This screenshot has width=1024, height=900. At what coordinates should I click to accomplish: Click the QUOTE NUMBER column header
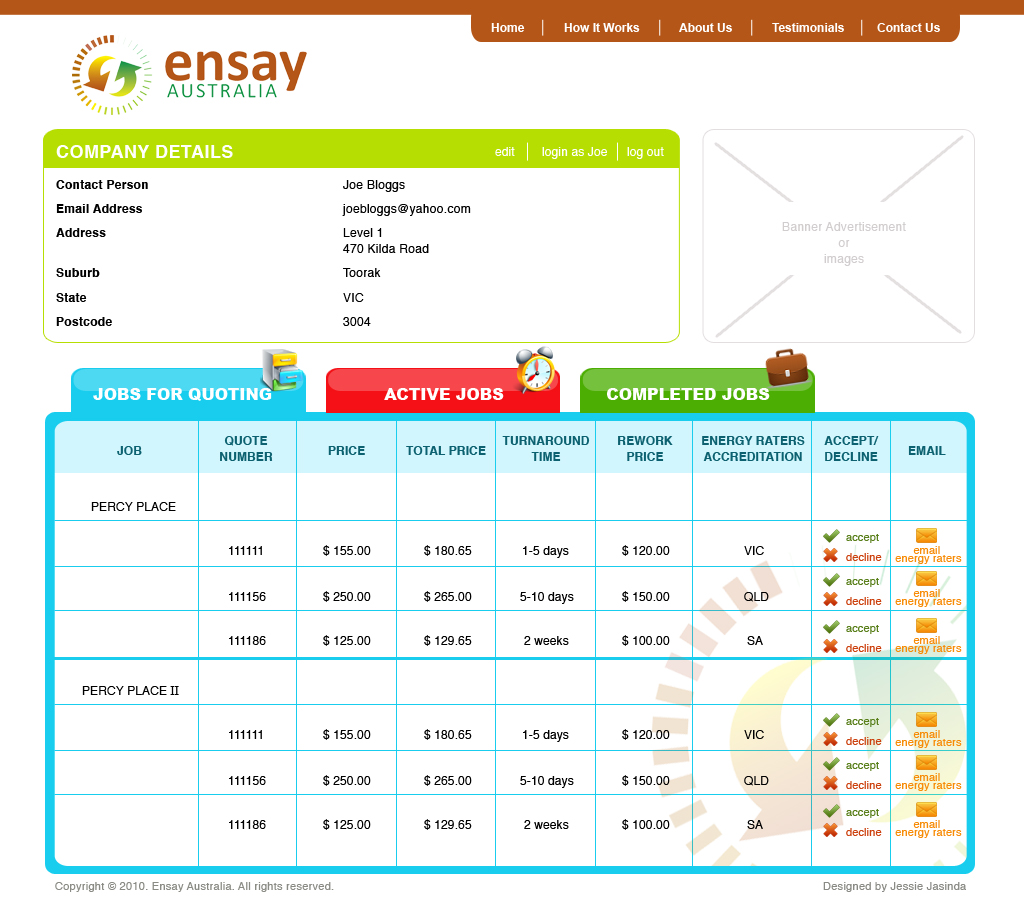[246, 449]
